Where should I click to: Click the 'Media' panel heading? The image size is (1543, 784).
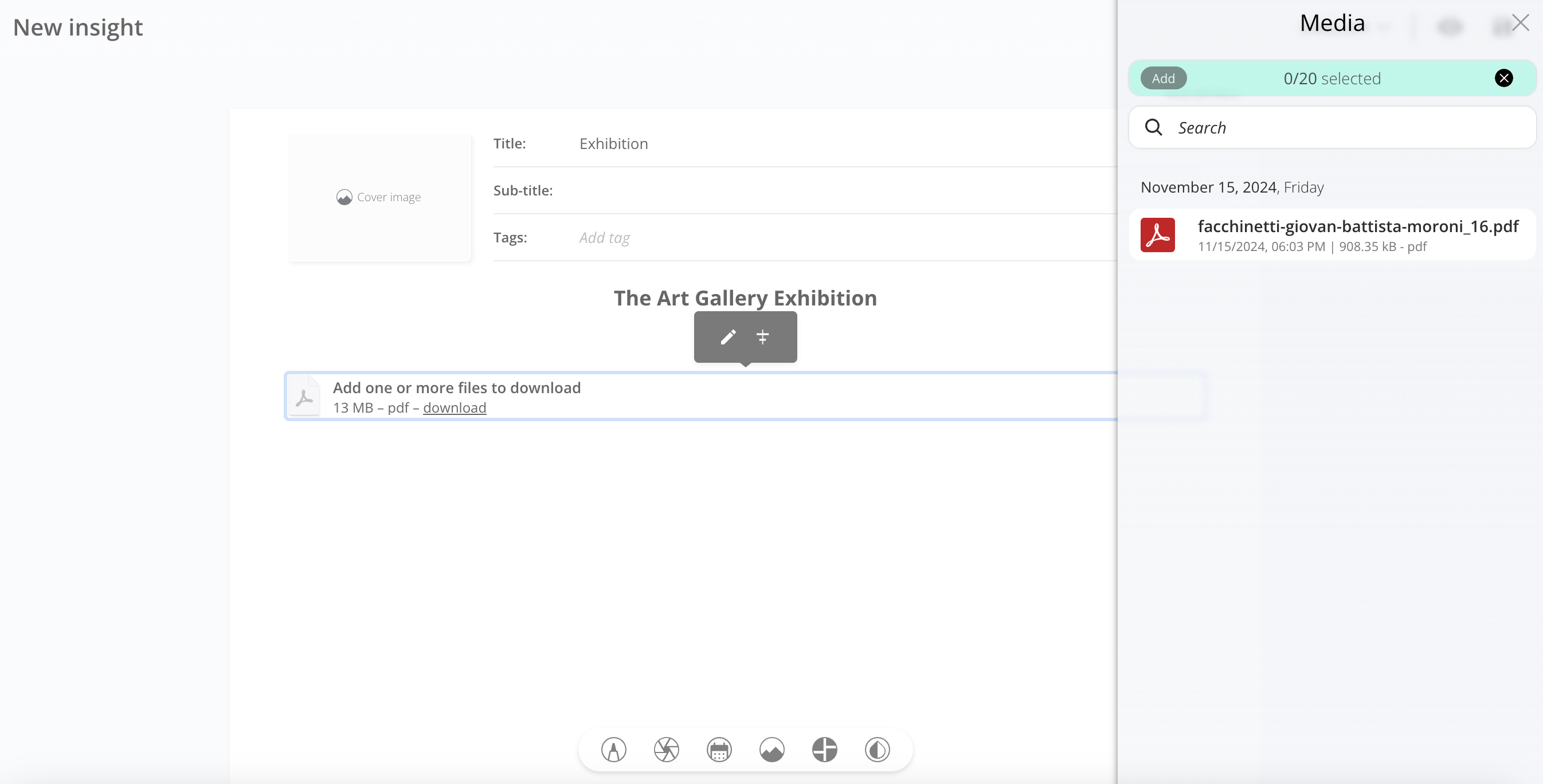coord(1332,23)
